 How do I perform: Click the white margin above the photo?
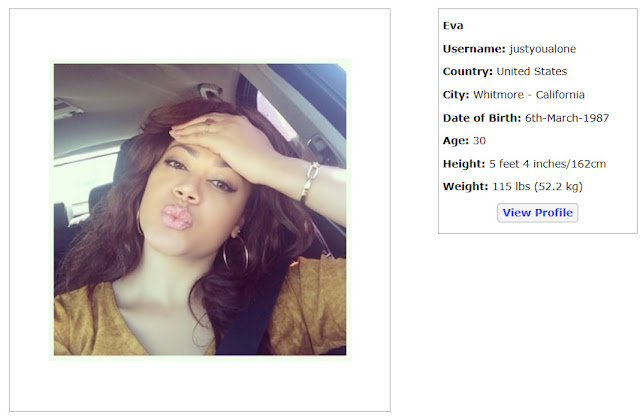200,35
